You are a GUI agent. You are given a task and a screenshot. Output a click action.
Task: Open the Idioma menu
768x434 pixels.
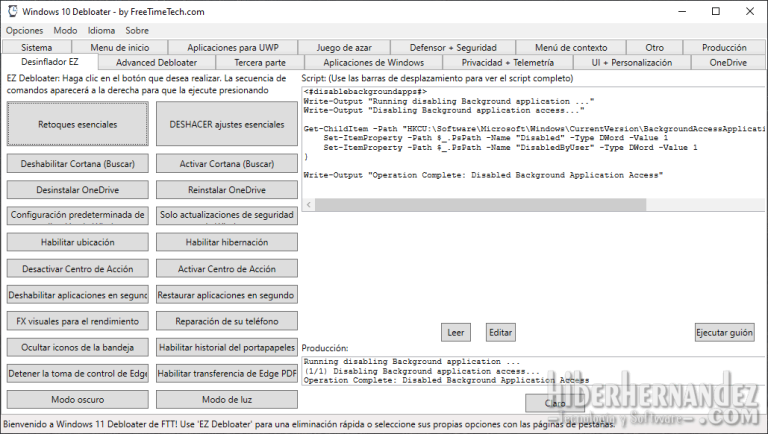coord(101,31)
